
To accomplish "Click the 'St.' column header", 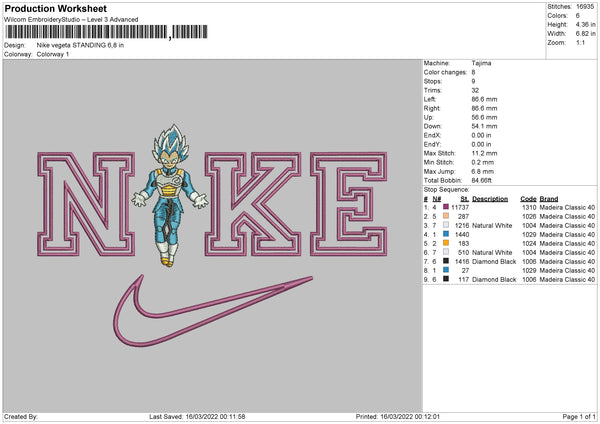I will (x=465, y=199).
